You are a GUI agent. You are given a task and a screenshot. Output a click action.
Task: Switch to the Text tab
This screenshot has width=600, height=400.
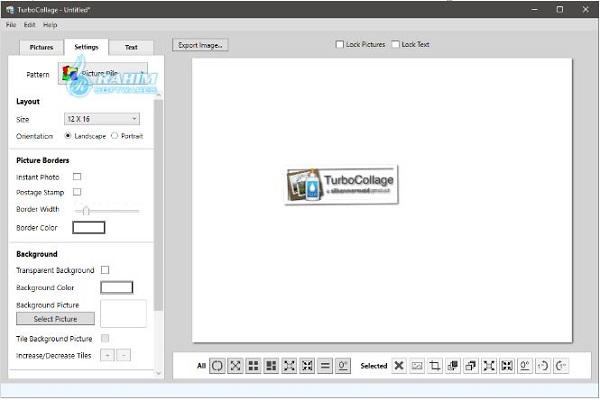tap(131, 47)
